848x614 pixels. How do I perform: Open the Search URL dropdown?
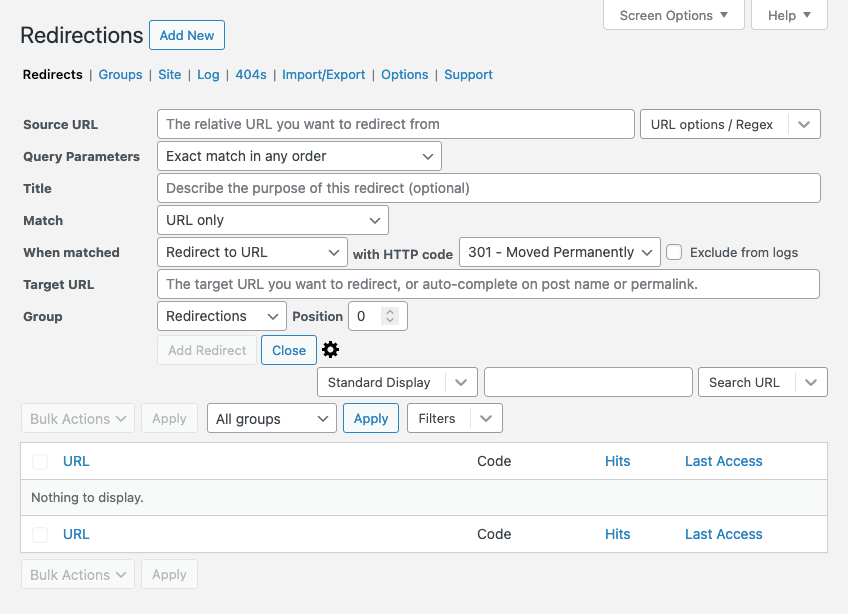(x=763, y=382)
